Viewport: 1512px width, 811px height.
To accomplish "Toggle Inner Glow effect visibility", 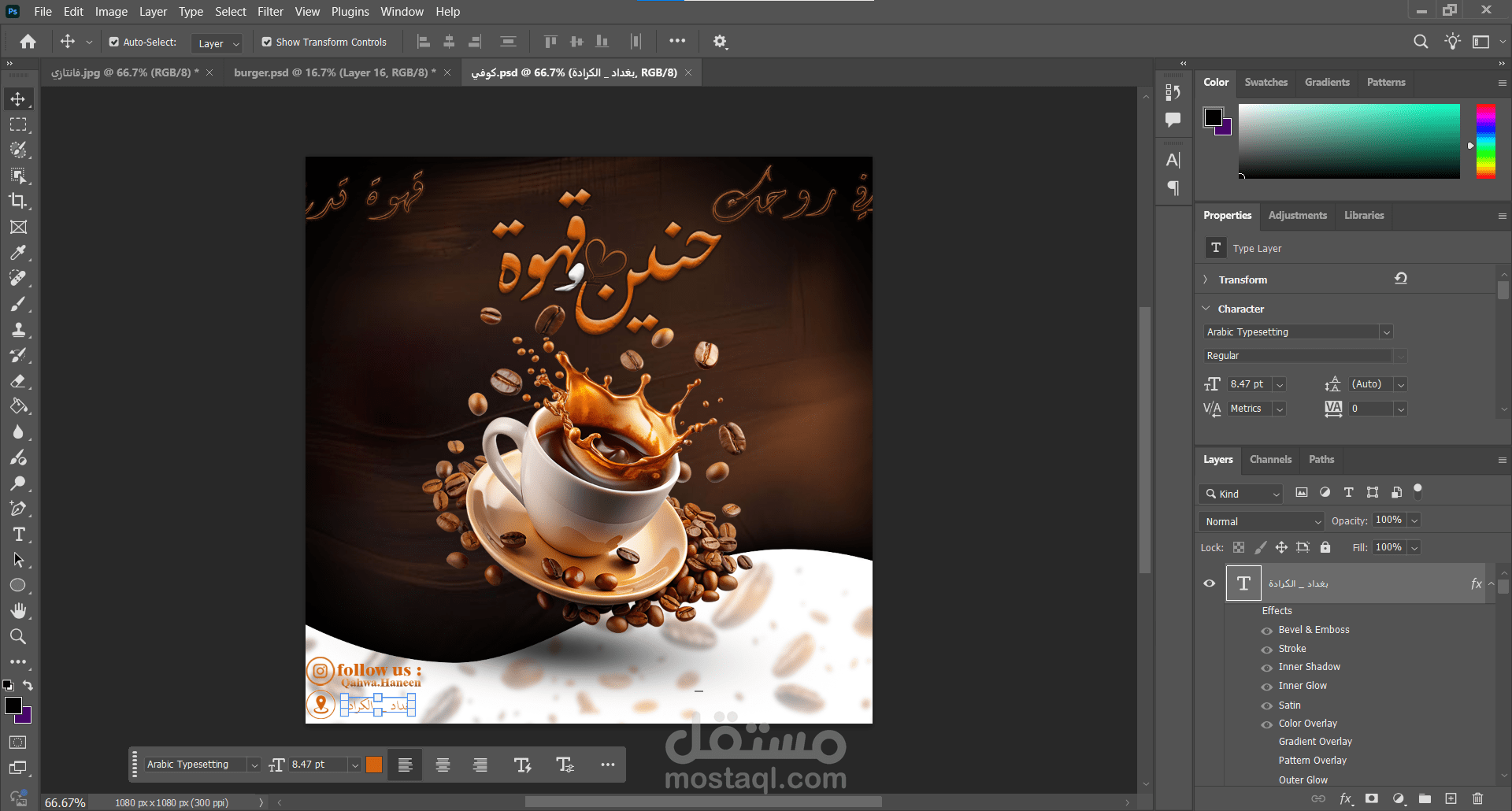I will 1267,687.
